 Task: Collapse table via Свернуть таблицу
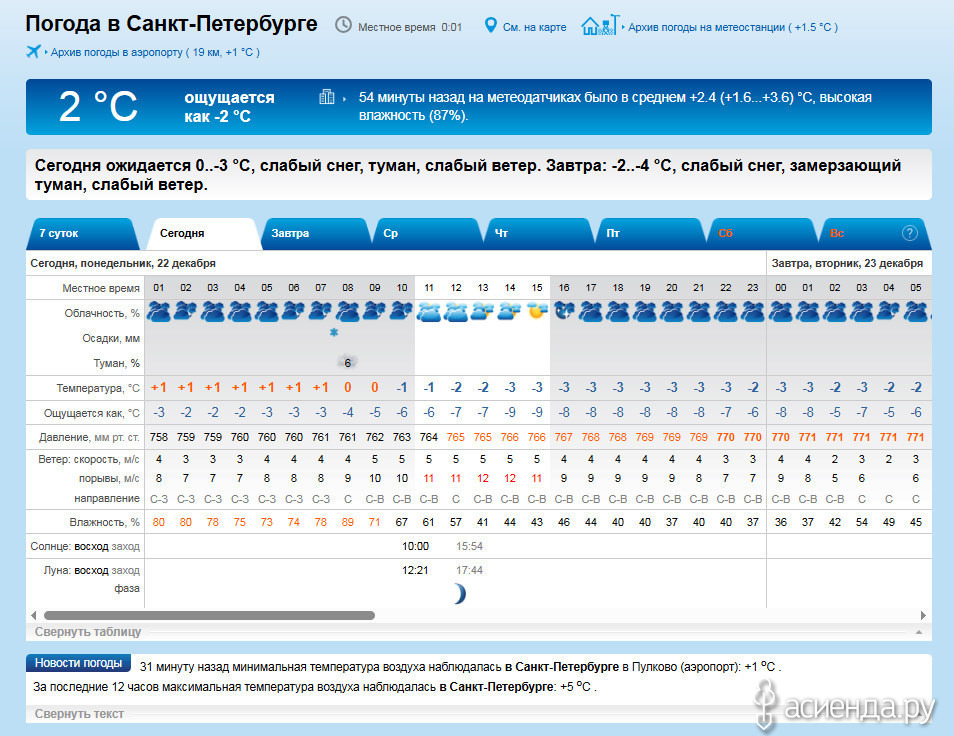tap(88, 632)
